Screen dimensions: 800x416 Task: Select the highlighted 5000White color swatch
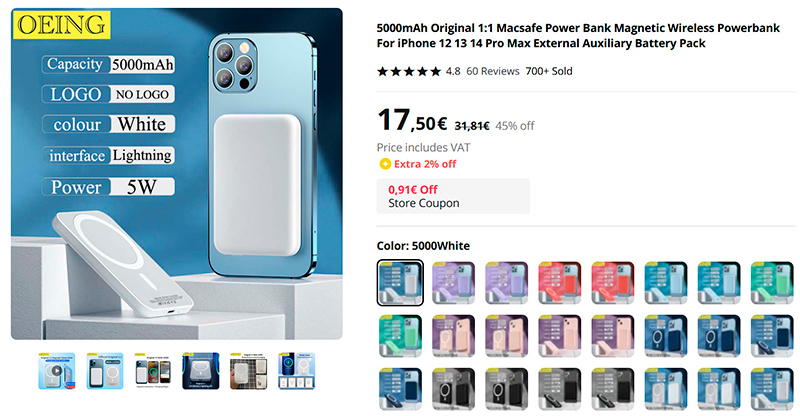click(400, 283)
